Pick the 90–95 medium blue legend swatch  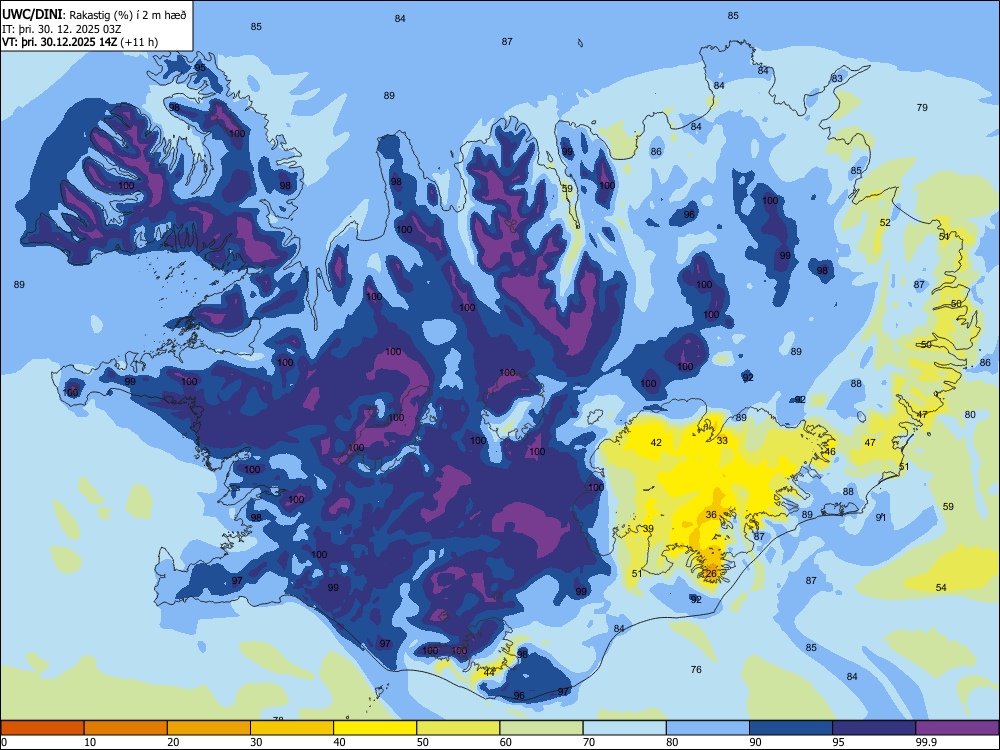(x=791, y=728)
